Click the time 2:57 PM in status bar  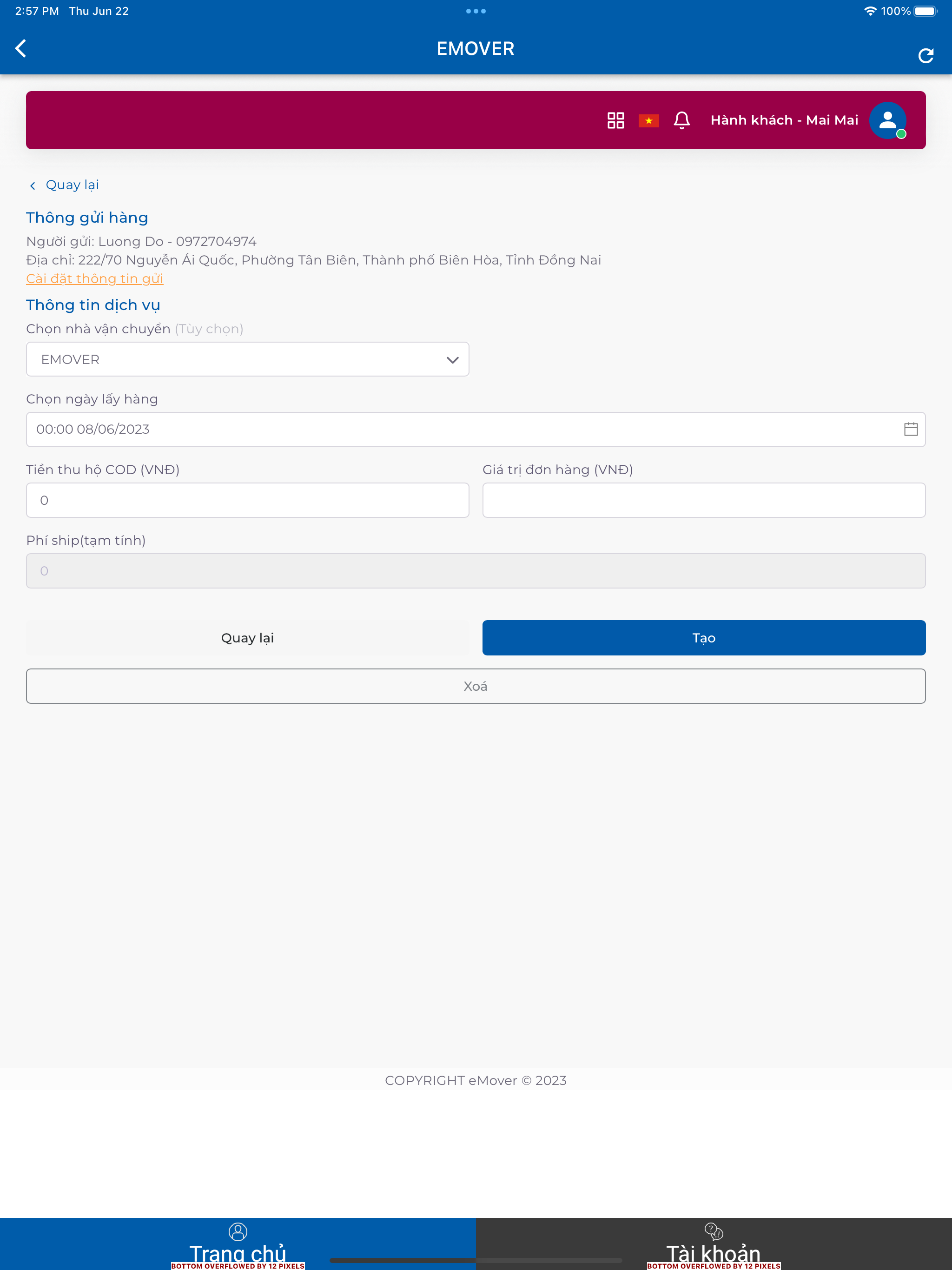coord(37,11)
